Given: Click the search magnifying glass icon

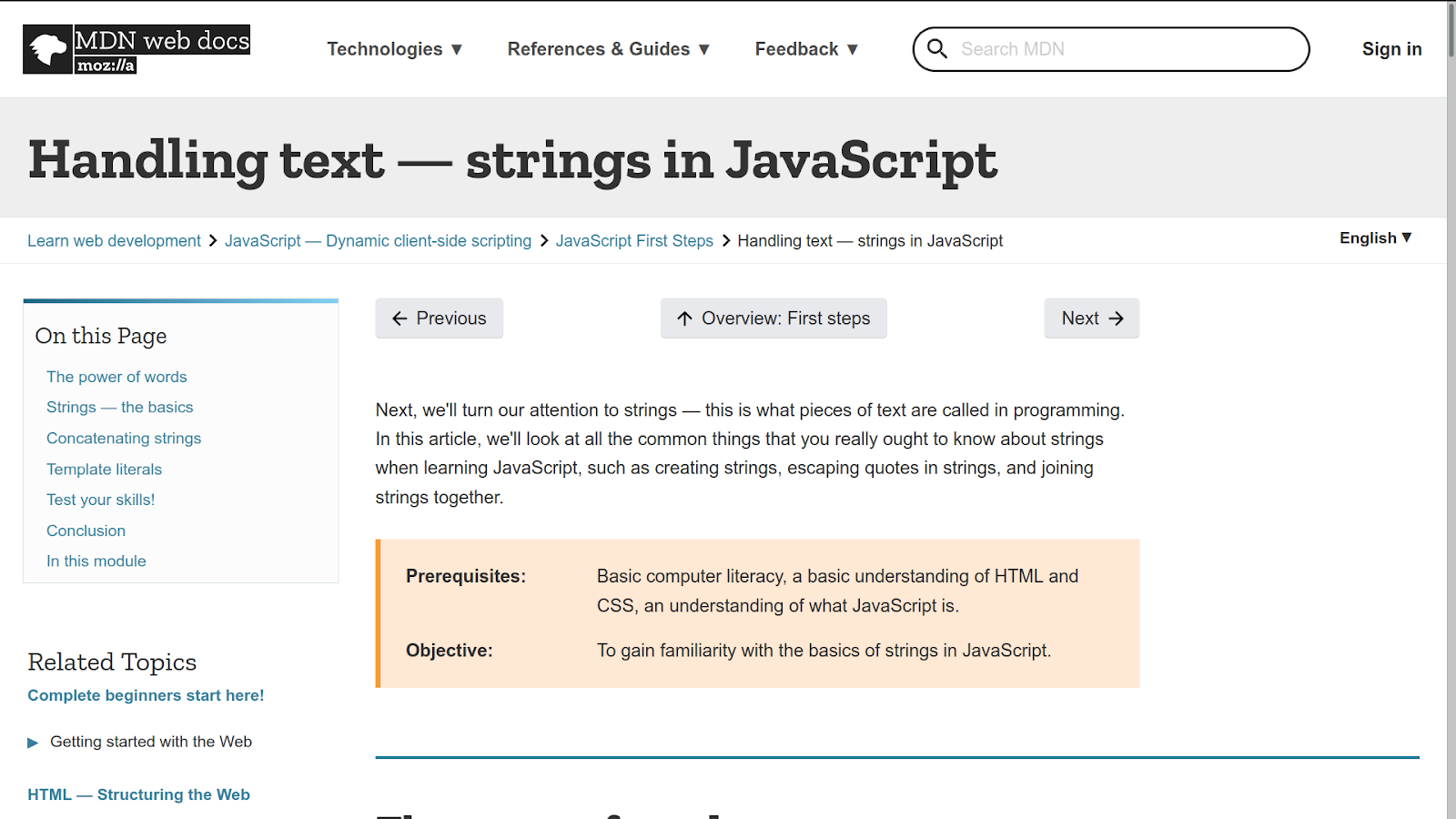Looking at the screenshot, I should [x=937, y=48].
